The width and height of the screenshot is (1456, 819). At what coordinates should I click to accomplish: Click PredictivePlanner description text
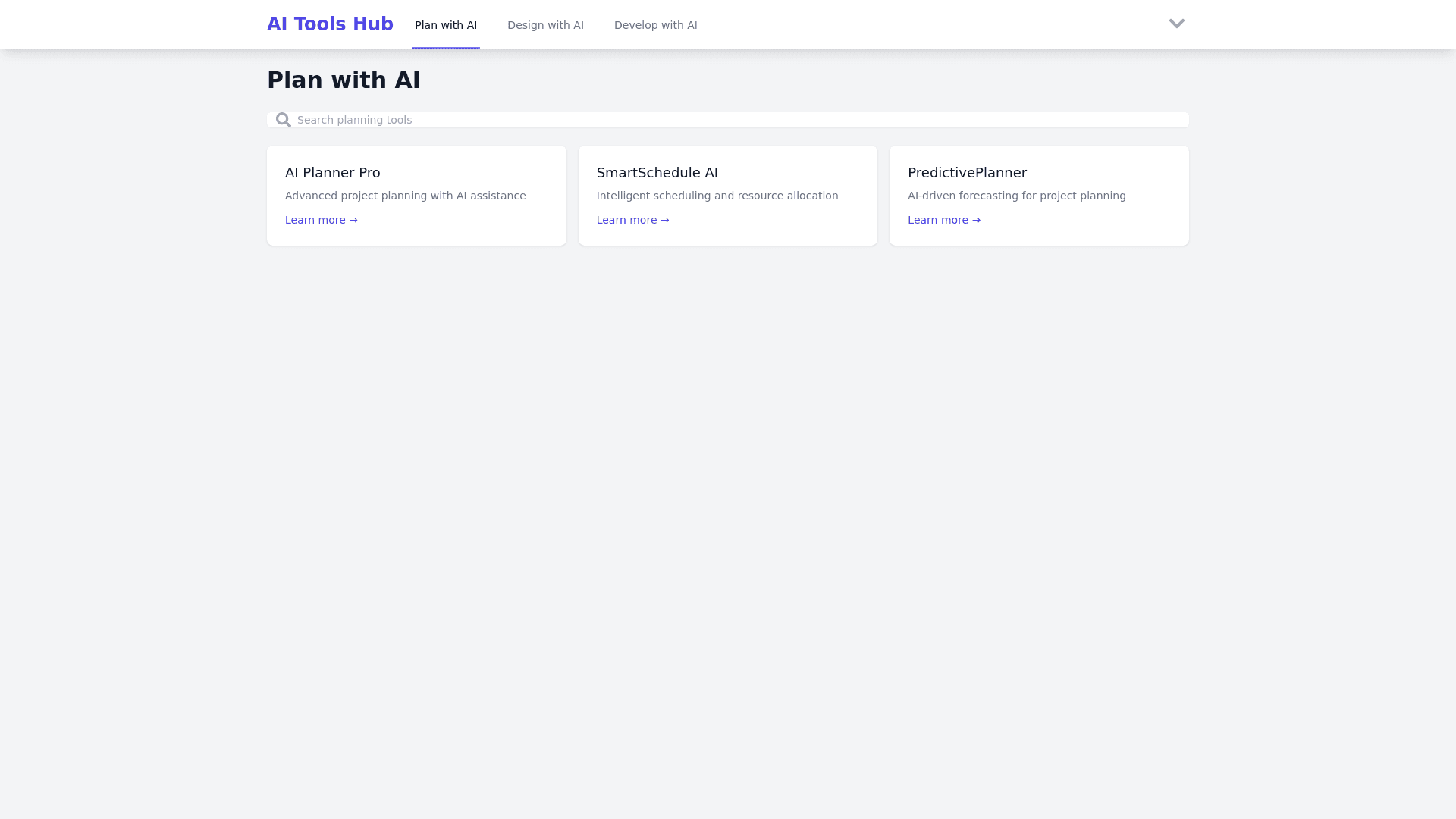tap(1016, 196)
